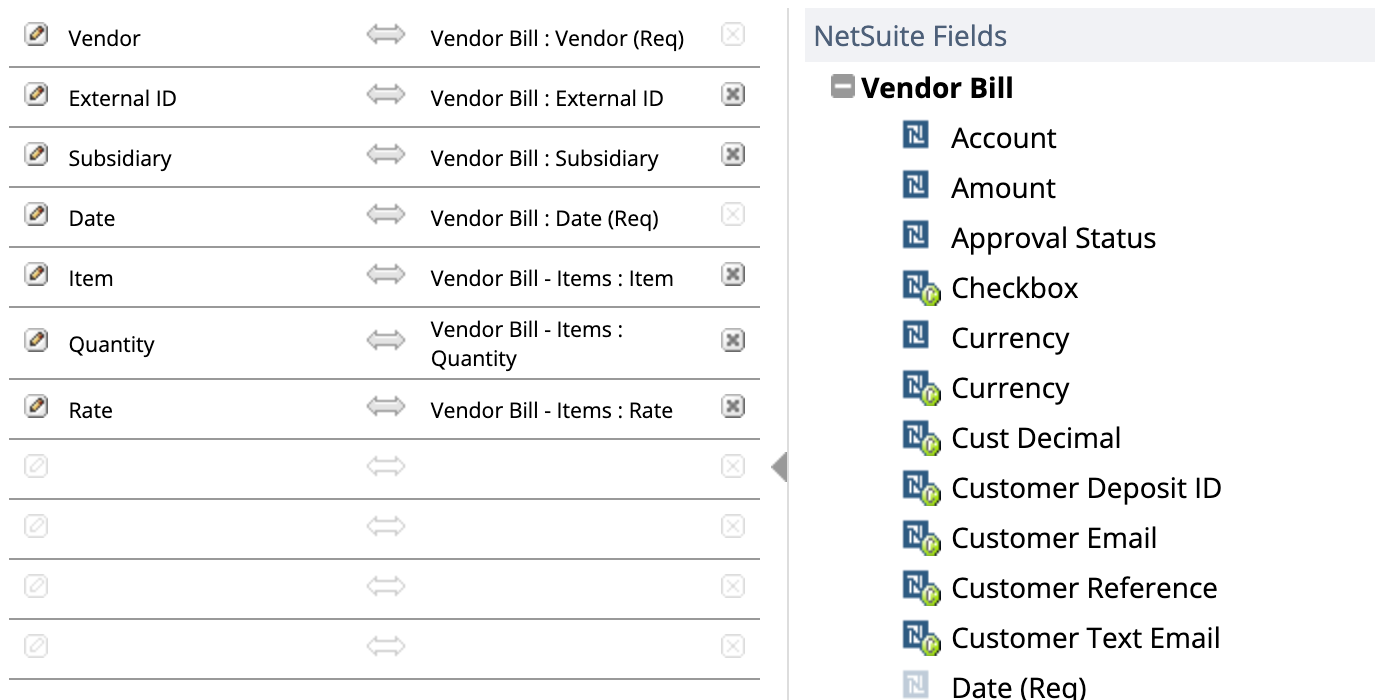The image size is (1375, 700).
Task: Click the edit pencil icon for Rate row
Action: coord(36,407)
